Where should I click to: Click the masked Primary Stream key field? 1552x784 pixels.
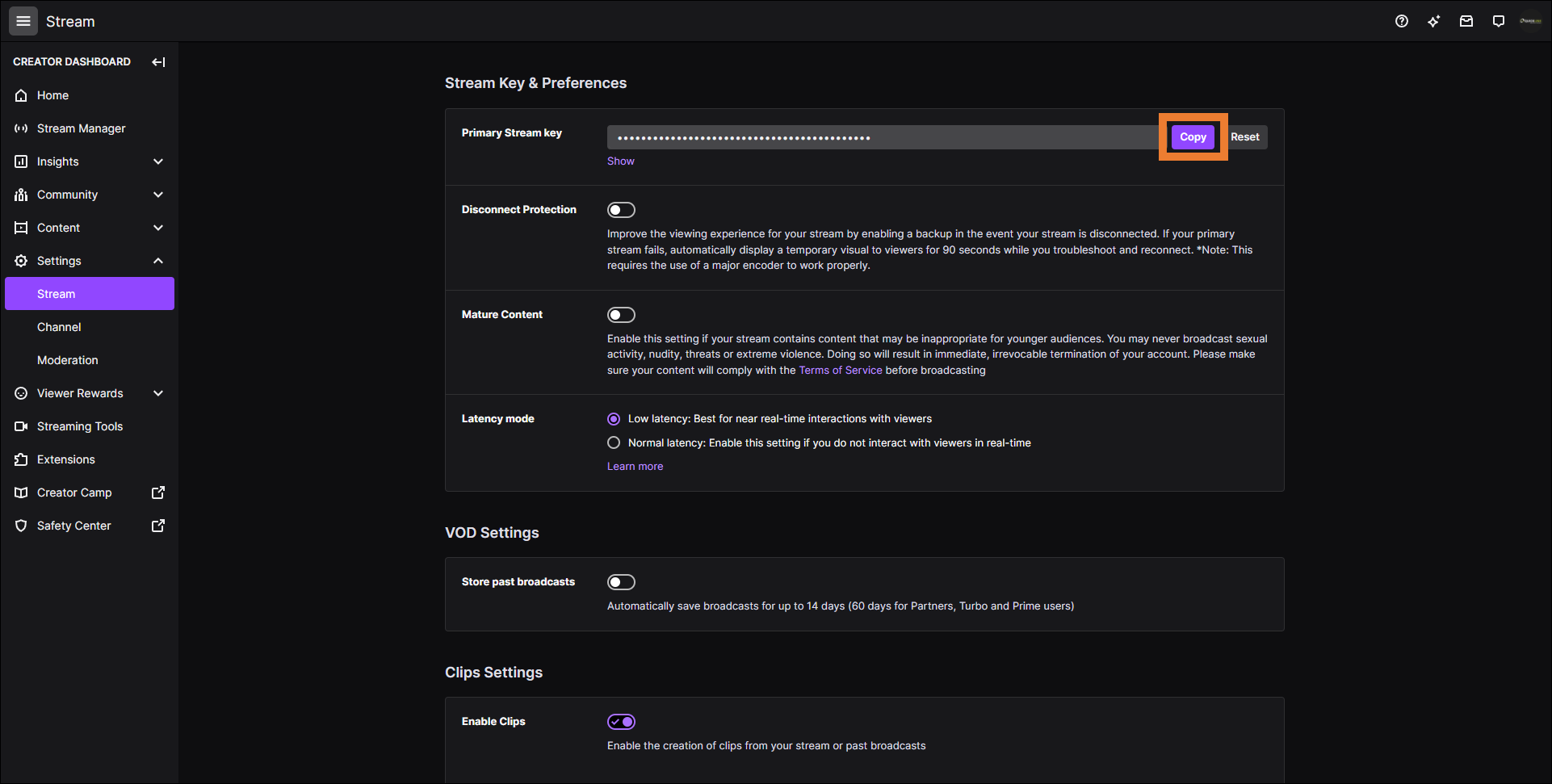[x=880, y=137]
